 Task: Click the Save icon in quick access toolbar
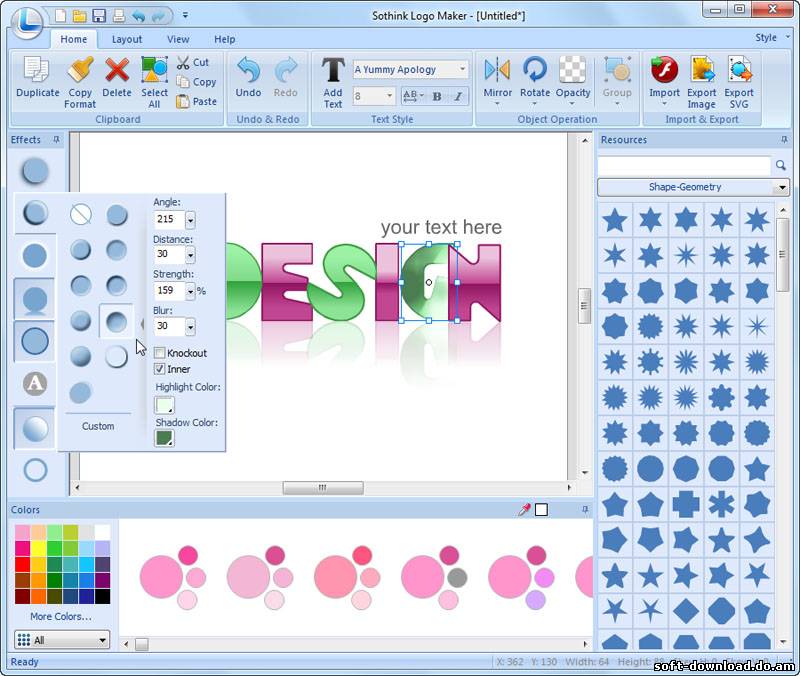pos(99,16)
